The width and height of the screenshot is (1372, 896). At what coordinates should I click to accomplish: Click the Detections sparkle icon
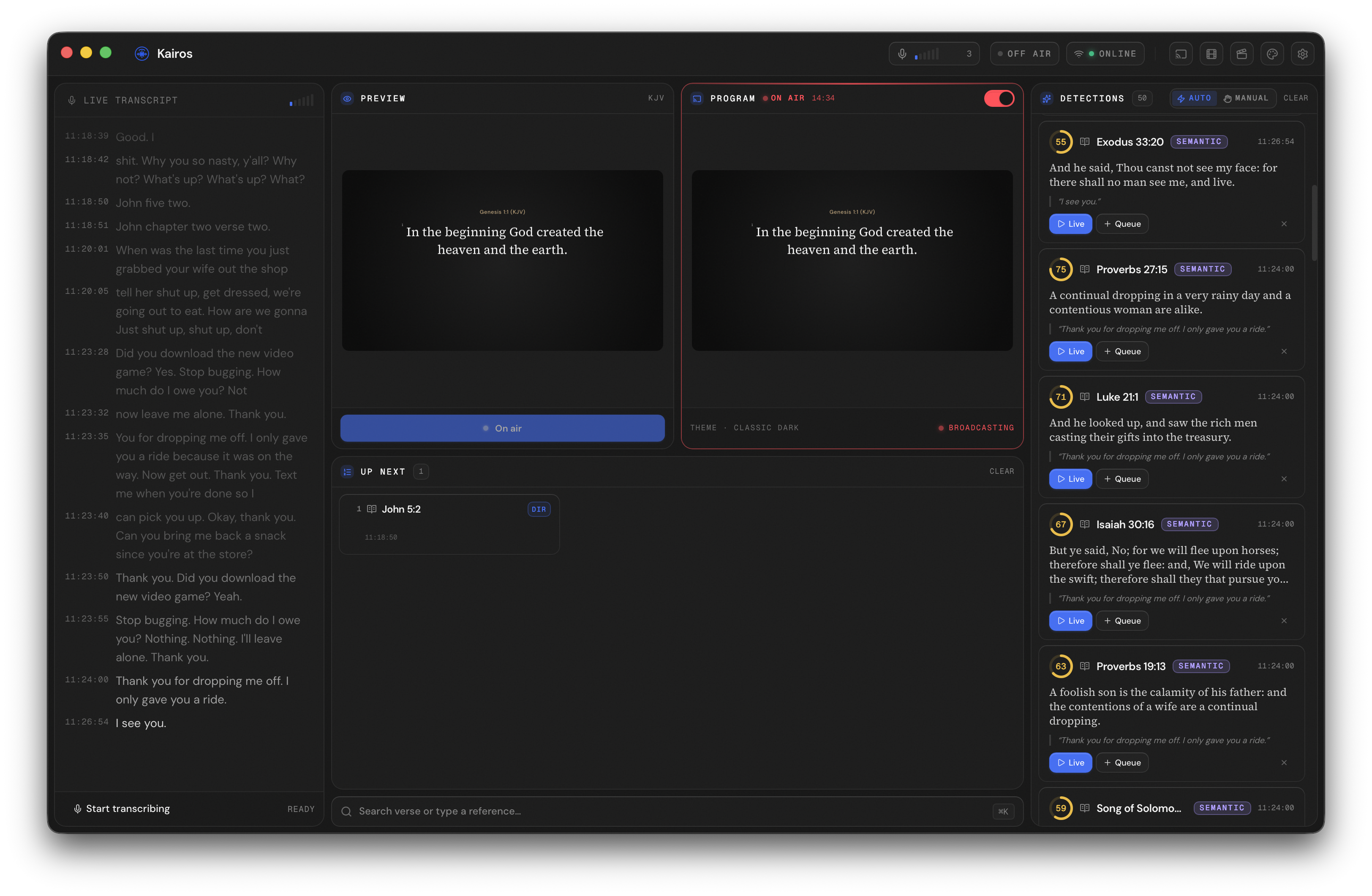(x=1047, y=98)
